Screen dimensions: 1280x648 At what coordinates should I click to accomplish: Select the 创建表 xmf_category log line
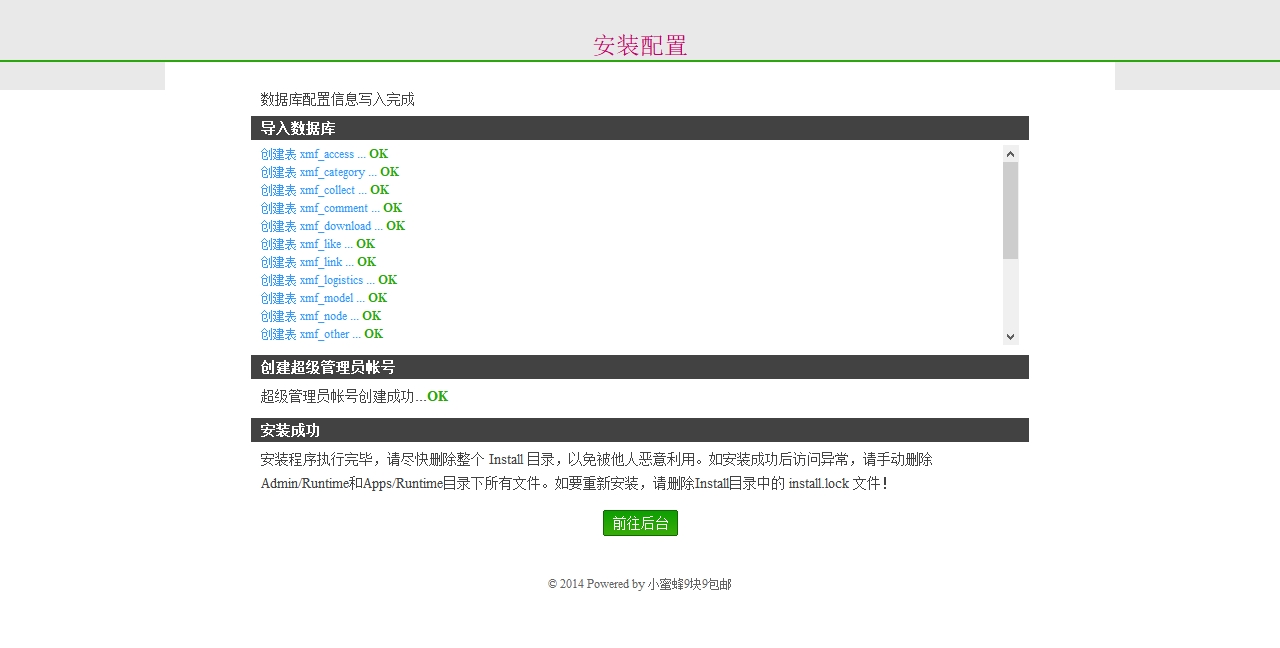pos(329,172)
